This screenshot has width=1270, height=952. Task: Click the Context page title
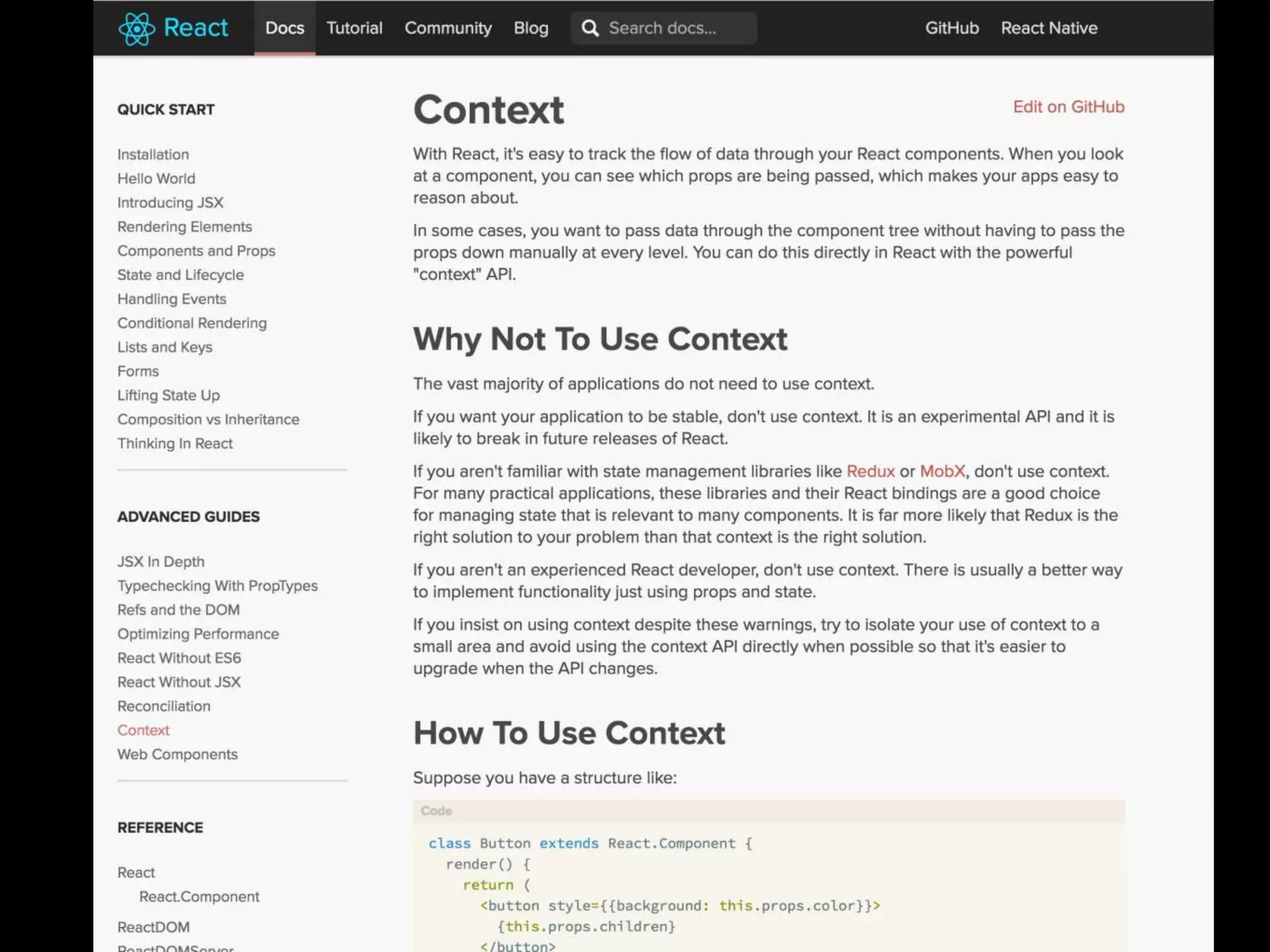(489, 110)
